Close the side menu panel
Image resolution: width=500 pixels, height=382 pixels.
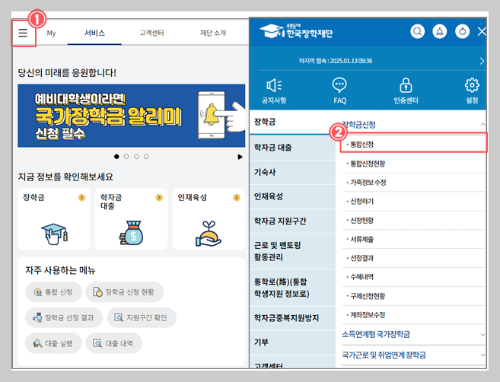[482, 32]
